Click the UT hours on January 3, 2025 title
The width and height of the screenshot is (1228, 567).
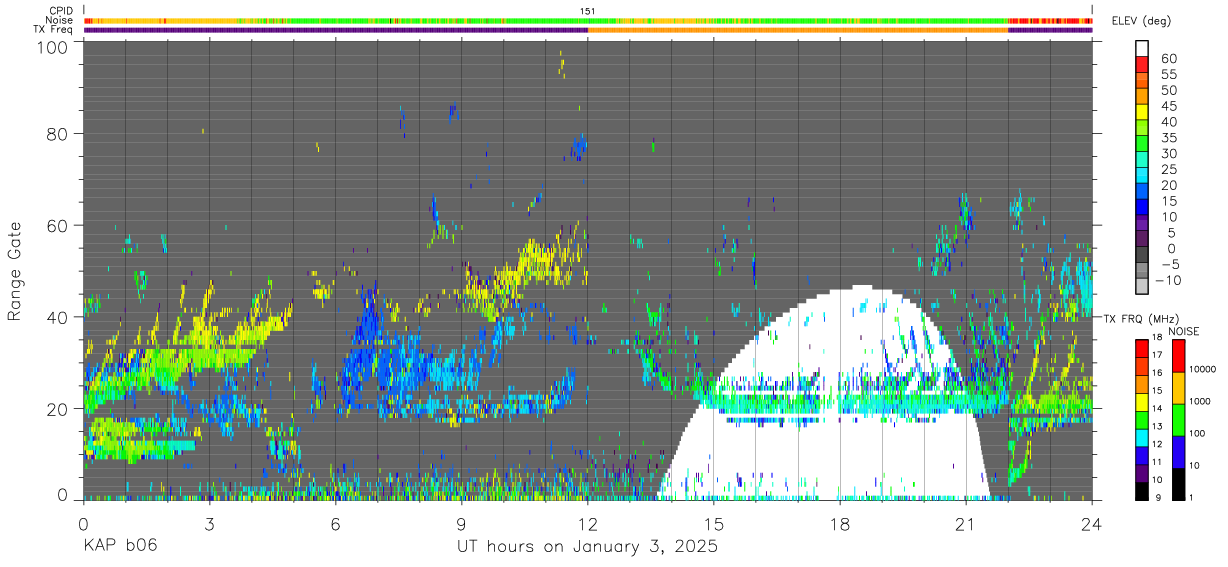(587, 547)
